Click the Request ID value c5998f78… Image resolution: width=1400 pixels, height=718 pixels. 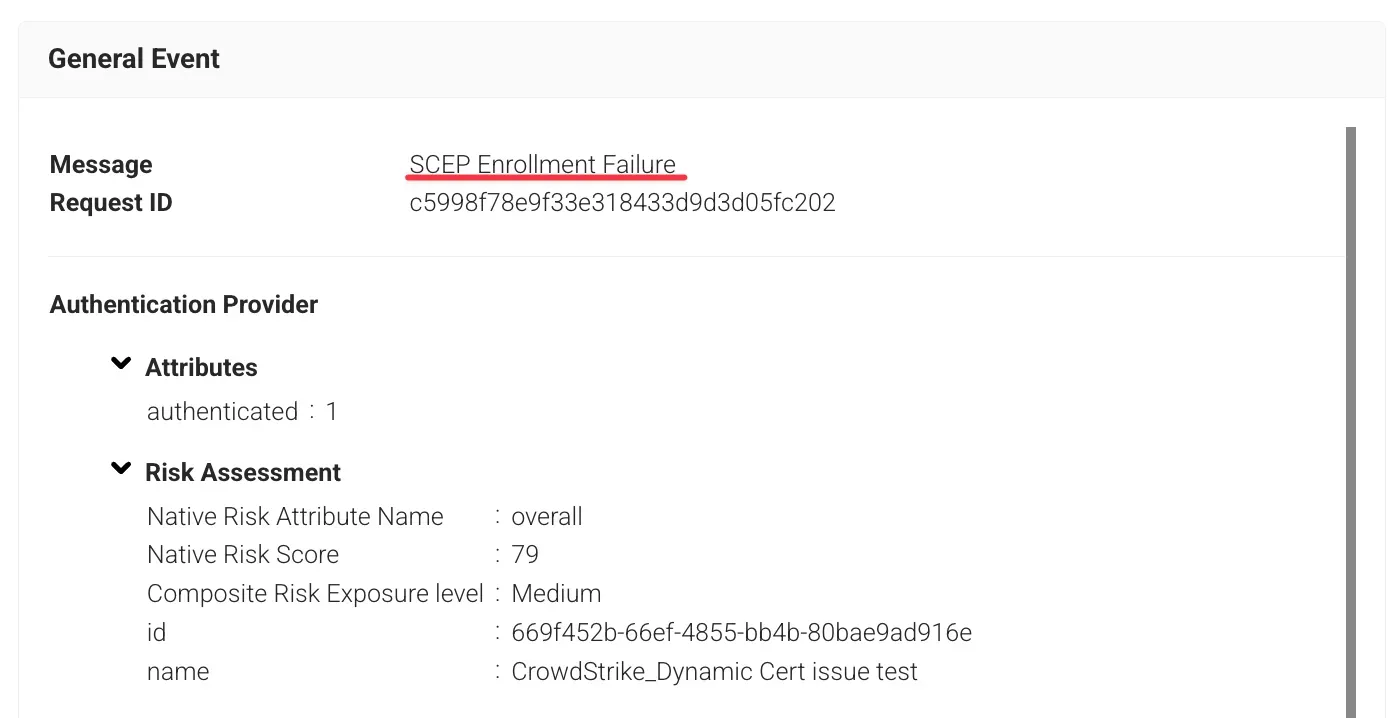click(622, 203)
